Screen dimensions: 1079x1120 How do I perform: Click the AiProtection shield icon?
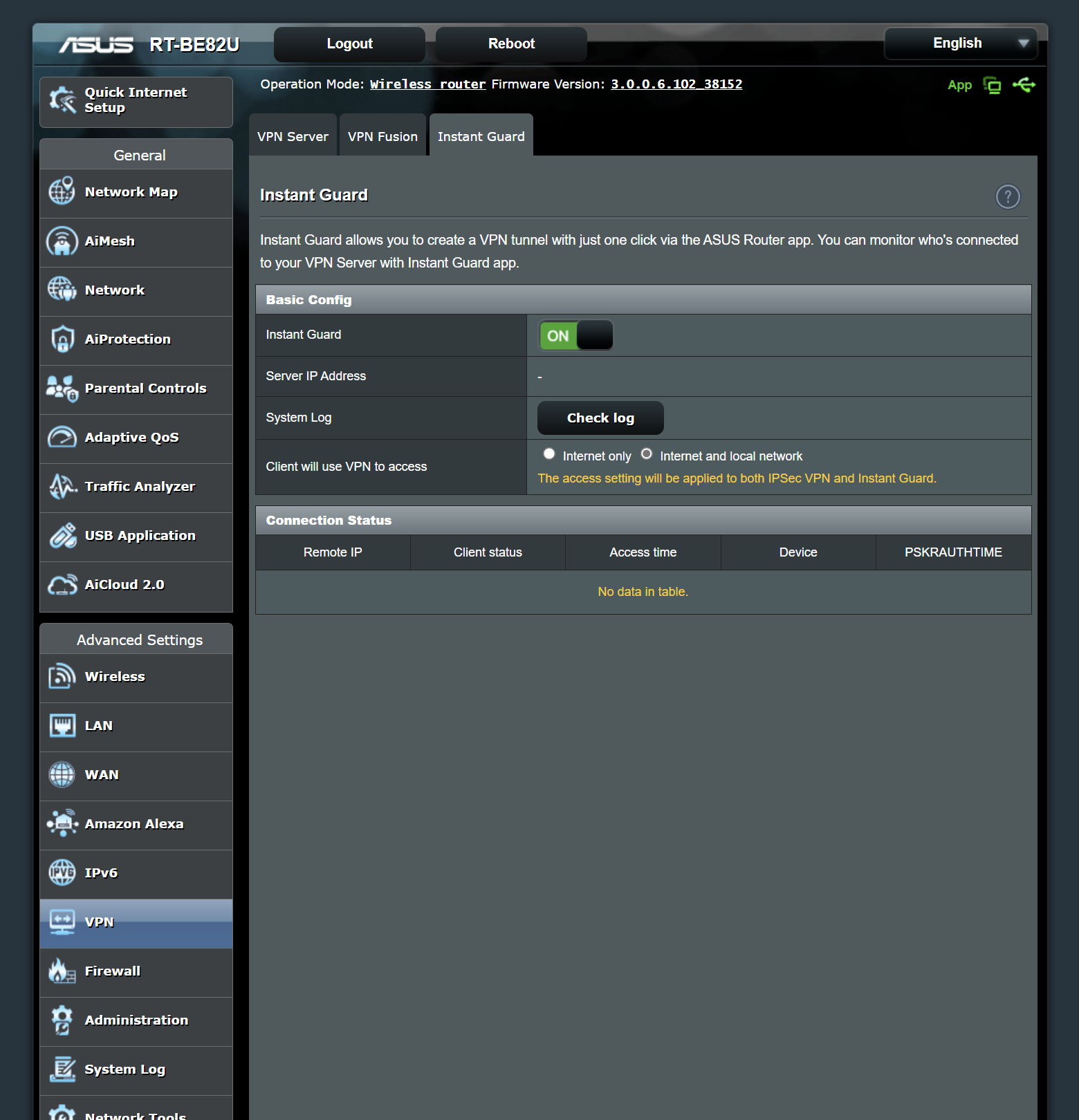tap(62, 339)
